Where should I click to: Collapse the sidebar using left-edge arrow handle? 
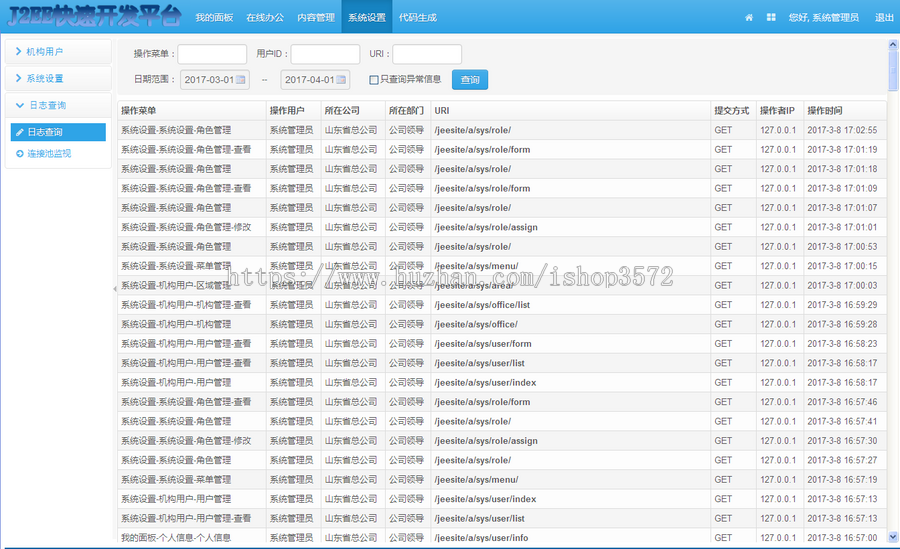tap(115, 289)
